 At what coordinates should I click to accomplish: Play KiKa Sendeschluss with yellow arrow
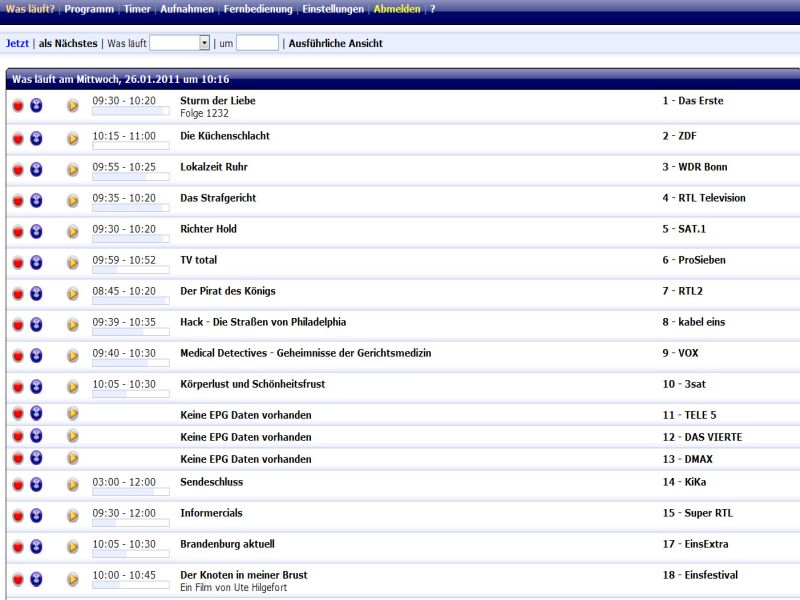pyautogui.click(x=72, y=484)
